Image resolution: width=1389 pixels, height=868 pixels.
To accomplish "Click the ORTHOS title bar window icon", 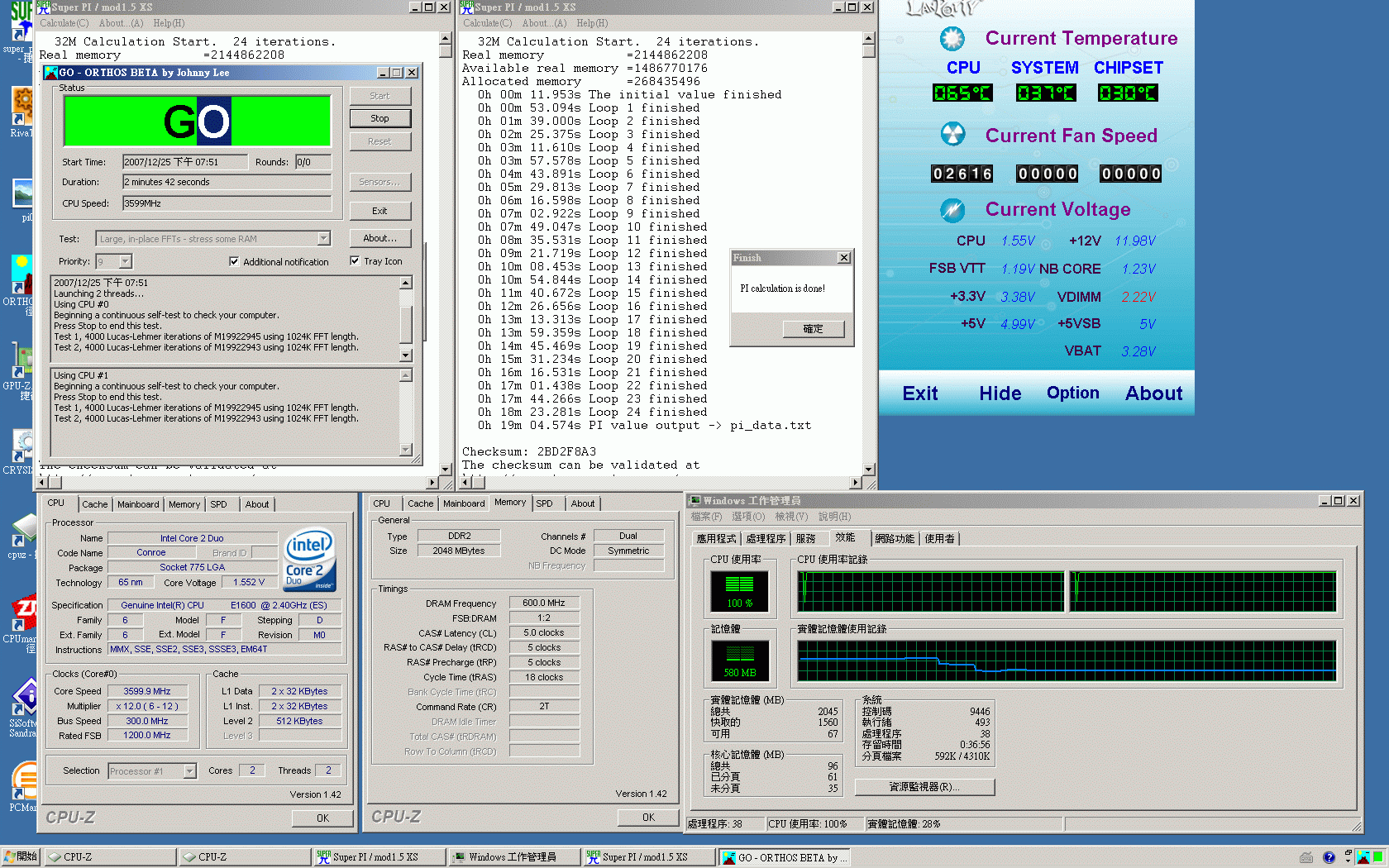I will coord(50,73).
